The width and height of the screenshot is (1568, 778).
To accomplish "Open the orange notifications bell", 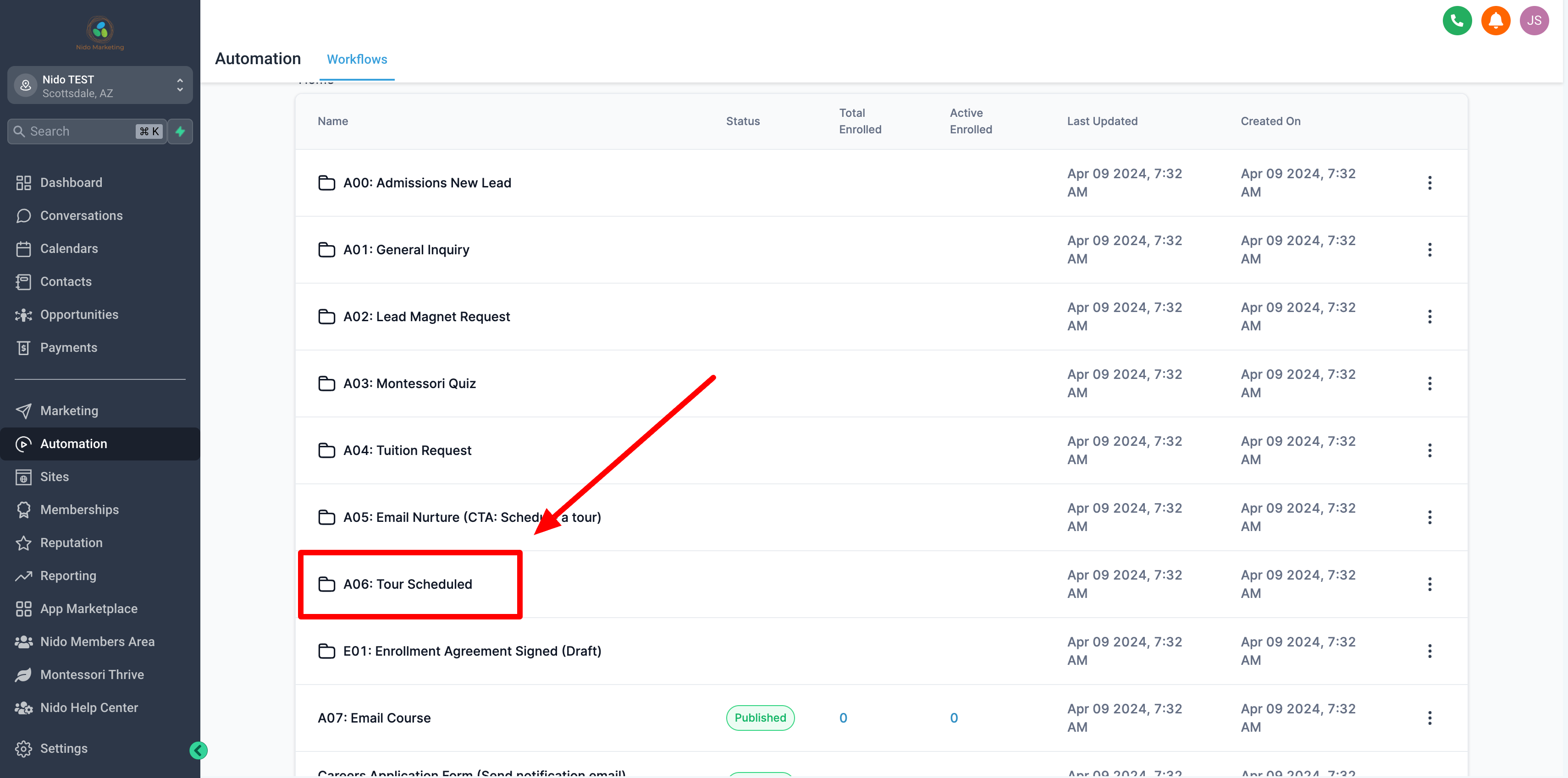I will (1495, 21).
